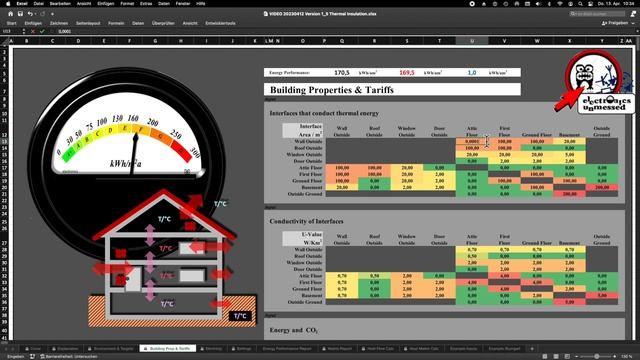Screen dimensions: 640x360
Task: Switch to the Matrix Report sheet tab
Action: 337,349
